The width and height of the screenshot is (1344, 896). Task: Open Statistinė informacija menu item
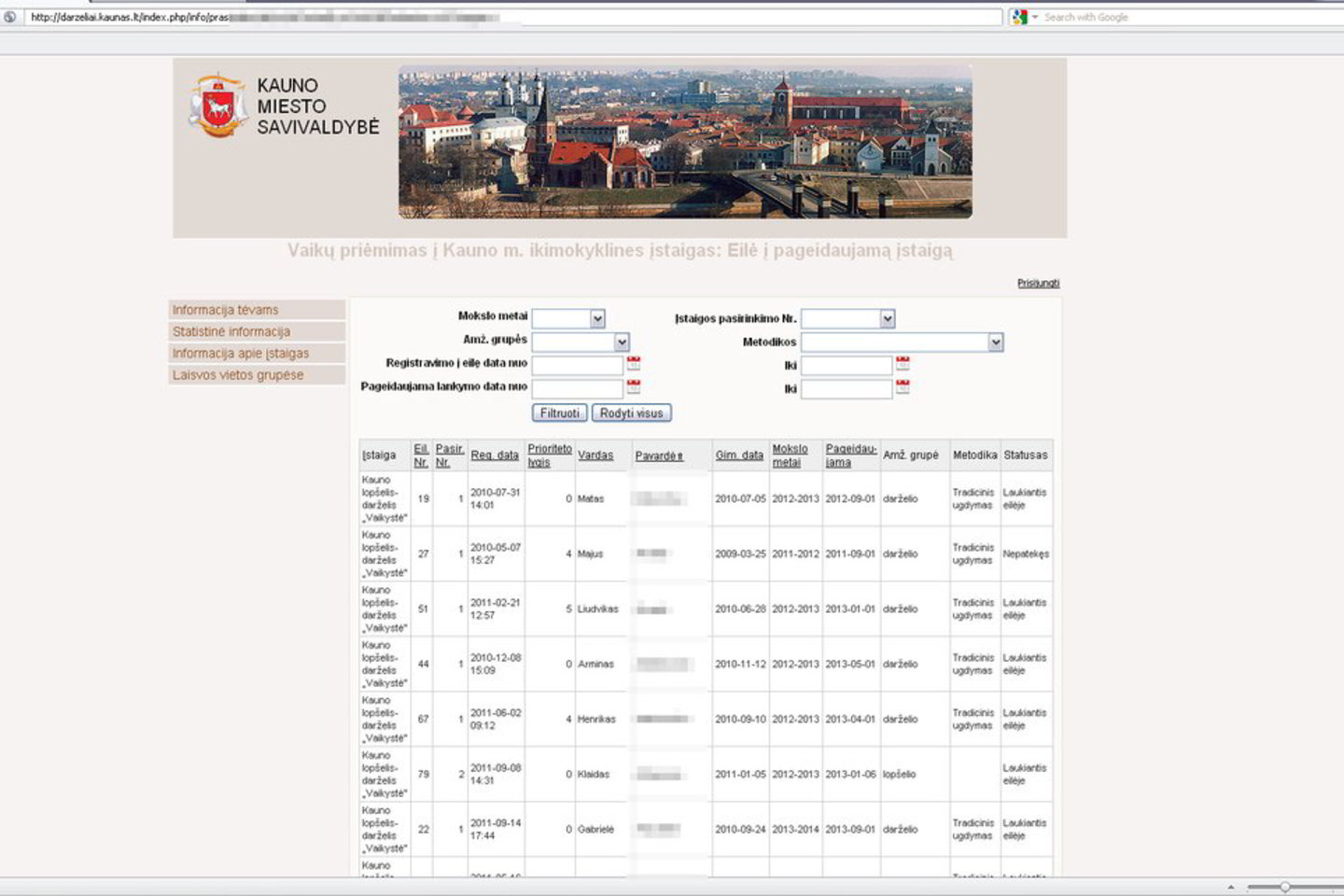click(x=257, y=331)
